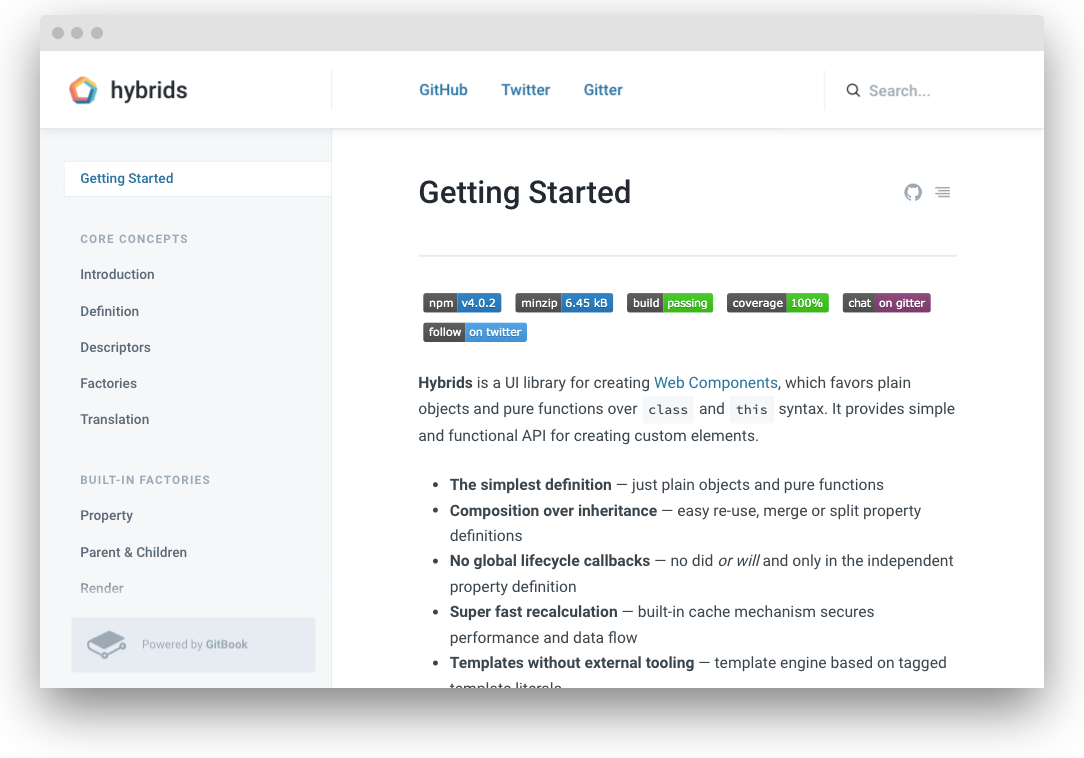Open the Render page

coord(102,588)
